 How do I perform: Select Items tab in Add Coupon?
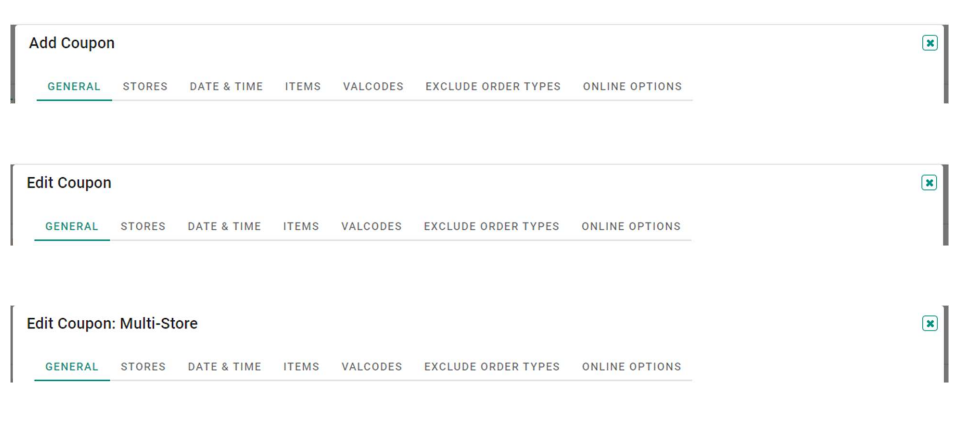pyautogui.click(x=303, y=87)
